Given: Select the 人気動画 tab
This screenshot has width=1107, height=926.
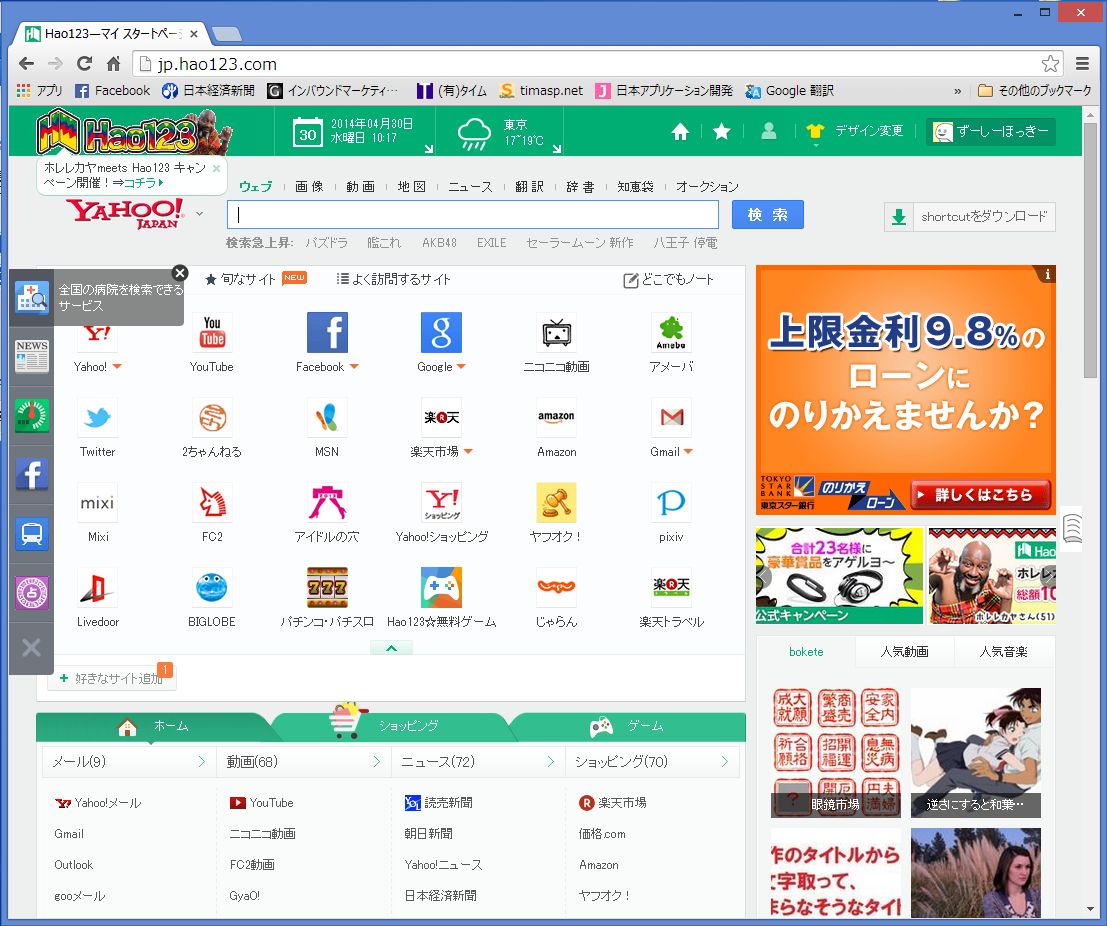Looking at the screenshot, I should point(904,652).
